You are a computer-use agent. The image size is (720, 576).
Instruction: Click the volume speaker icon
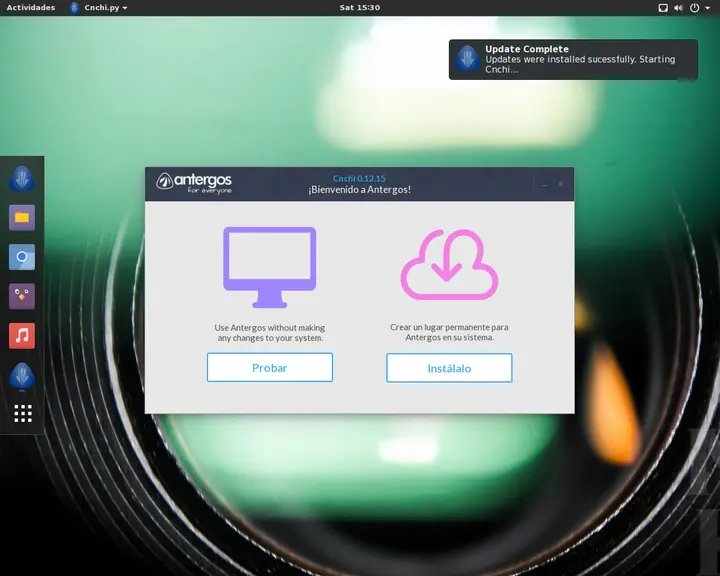click(x=678, y=8)
